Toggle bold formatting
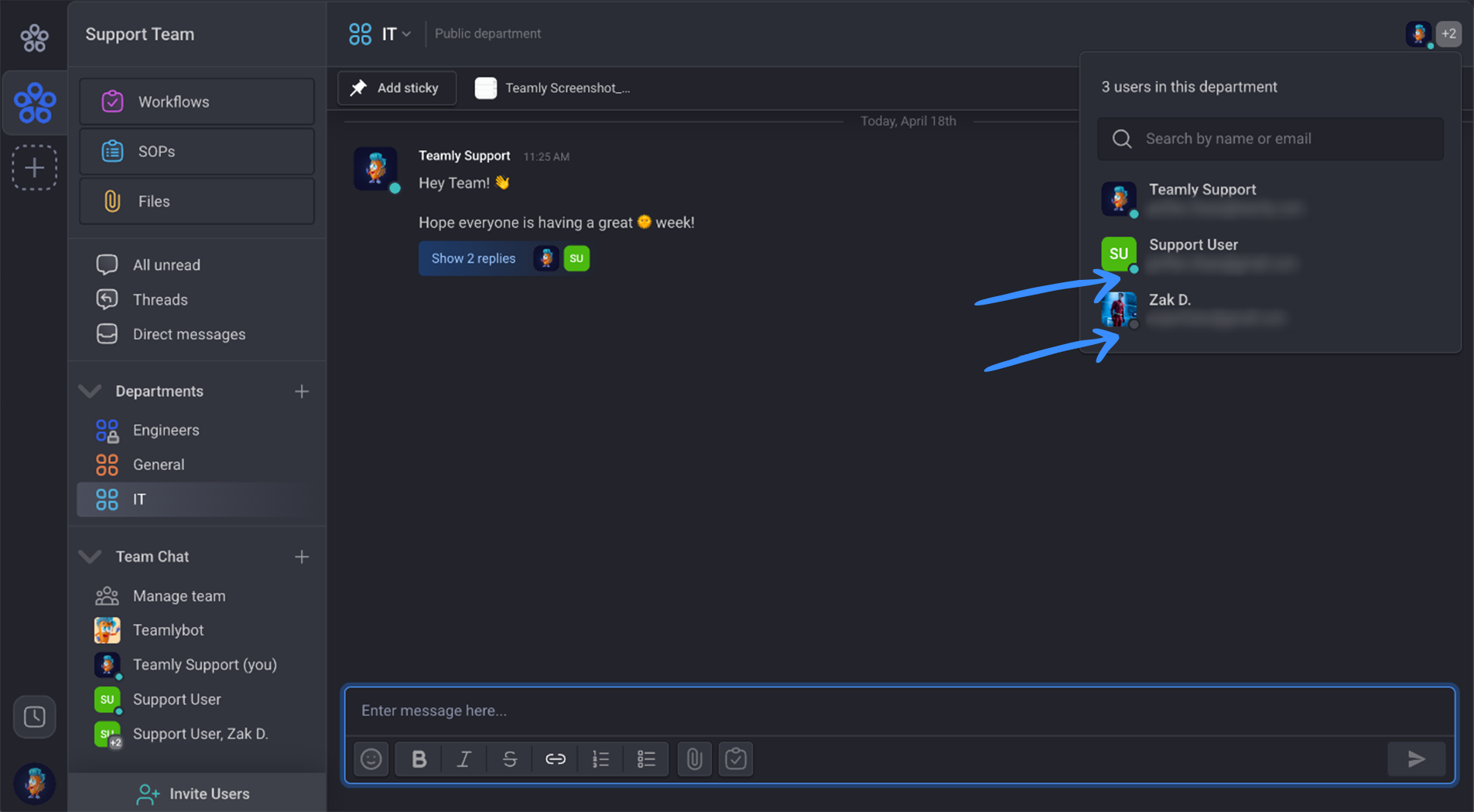Viewport: 1474px width, 812px height. [x=419, y=759]
